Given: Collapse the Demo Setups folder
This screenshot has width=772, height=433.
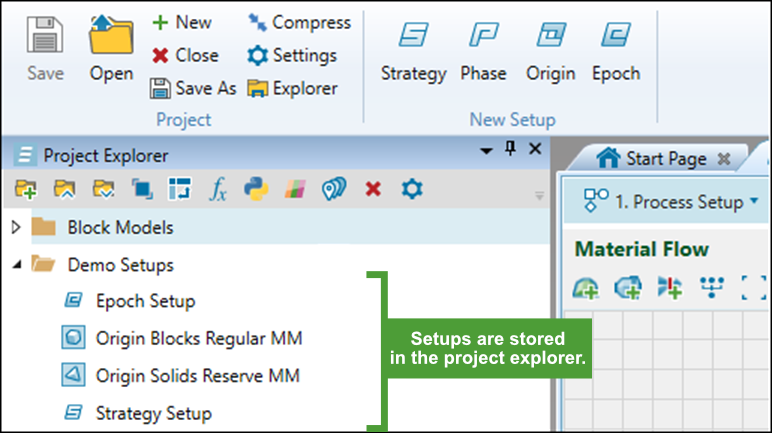Looking at the screenshot, I should point(17,265).
